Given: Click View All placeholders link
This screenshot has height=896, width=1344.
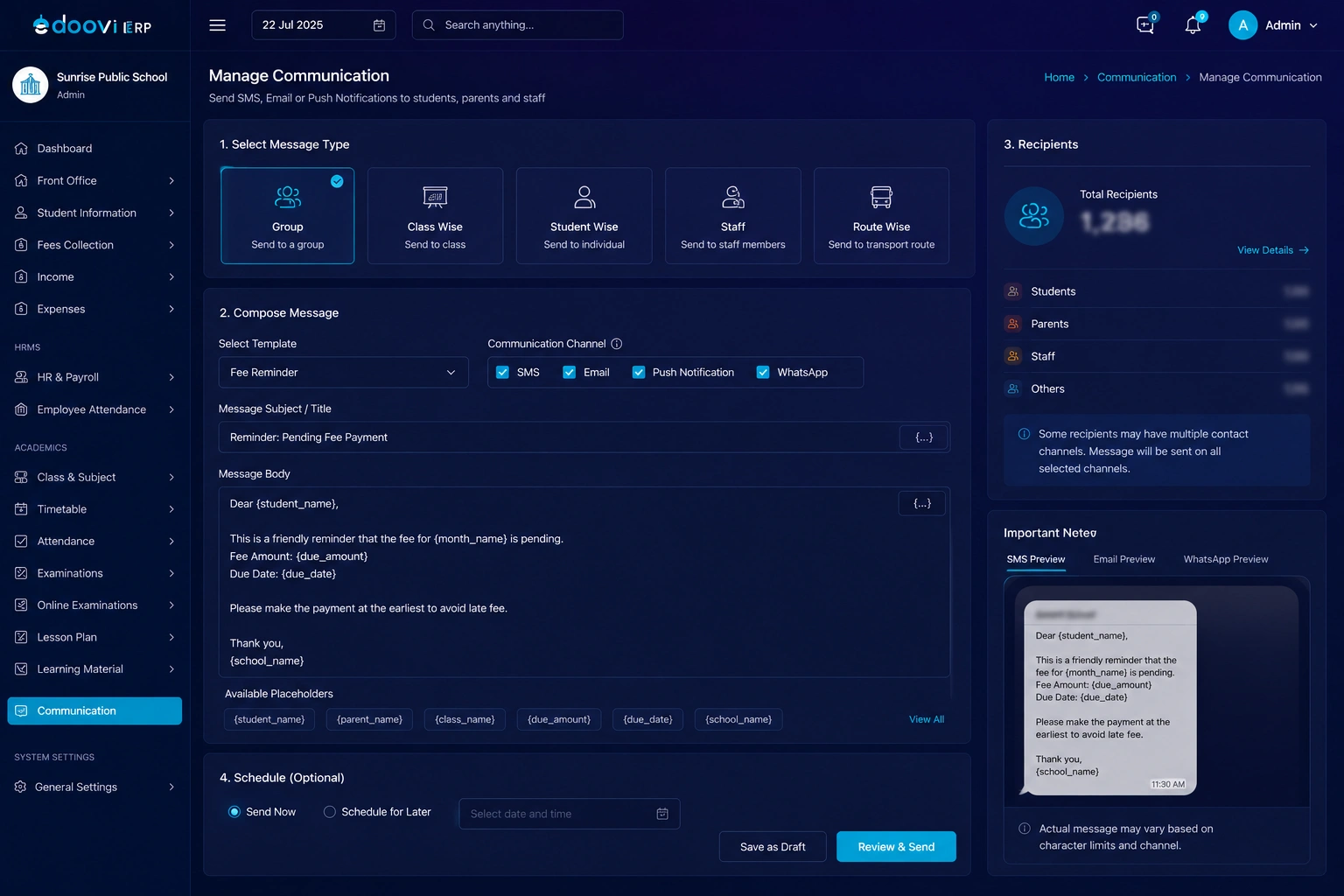Looking at the screenshot, I should [927, 720].
